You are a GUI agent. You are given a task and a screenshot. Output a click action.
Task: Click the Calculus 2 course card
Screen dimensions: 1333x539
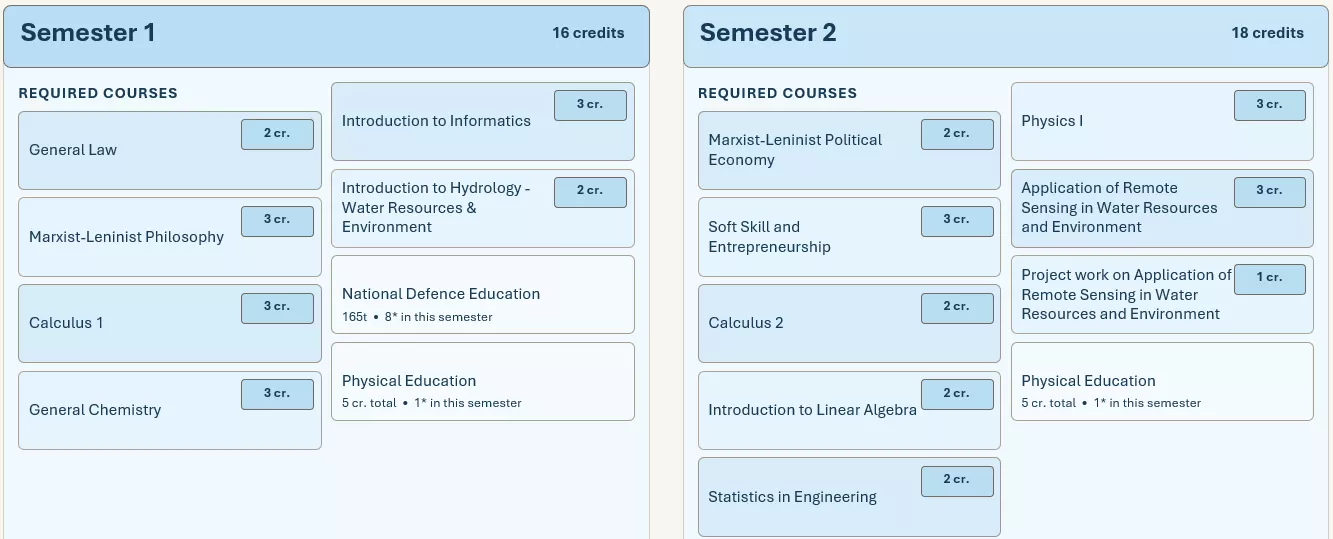point(849,323)
